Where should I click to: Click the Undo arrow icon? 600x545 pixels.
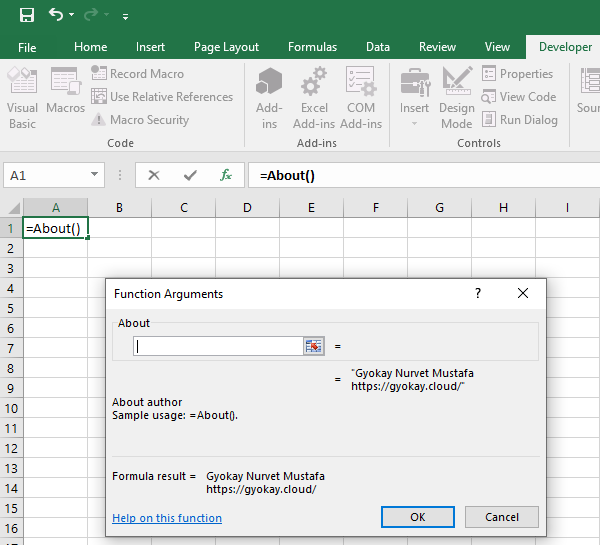point(56,15)
